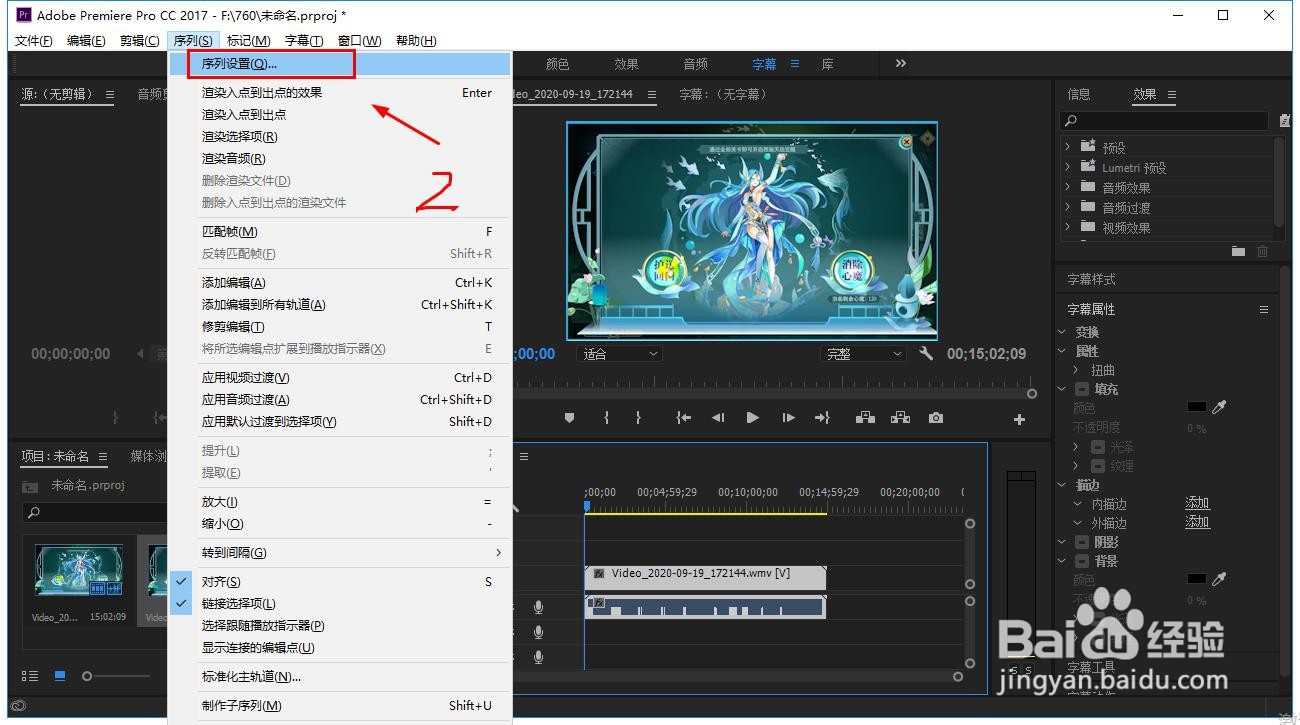Search in the effects panel field
Viewport: 1300px width, 725px height.
coord(1165,121)
